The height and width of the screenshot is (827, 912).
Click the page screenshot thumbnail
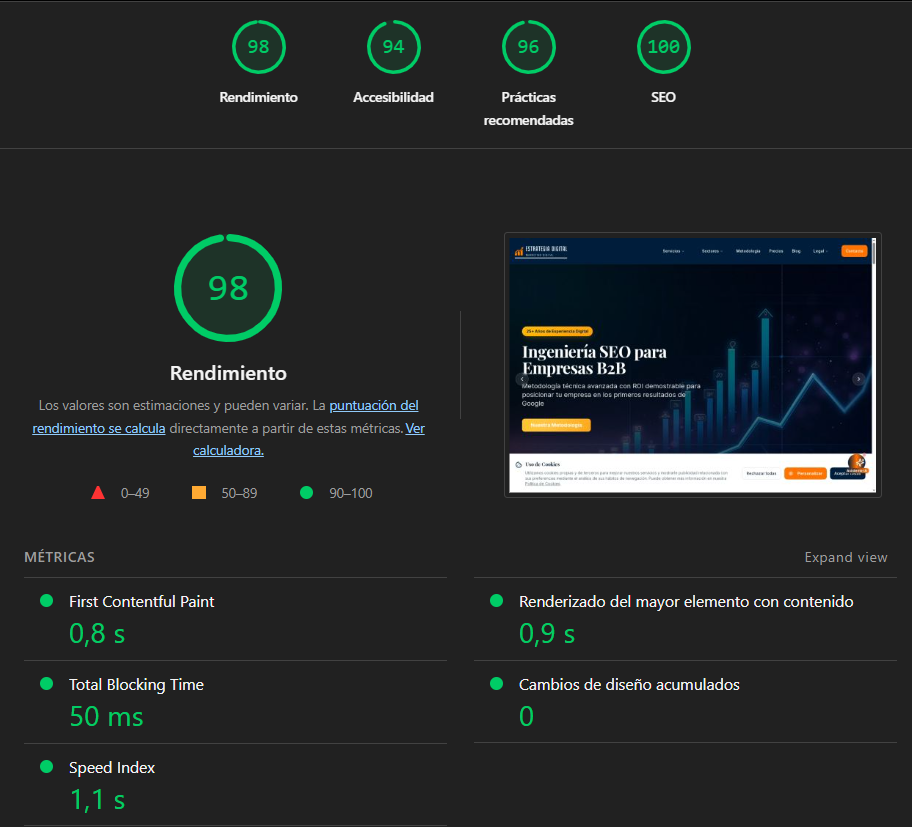pyautogui.click(x=692, y=365)
